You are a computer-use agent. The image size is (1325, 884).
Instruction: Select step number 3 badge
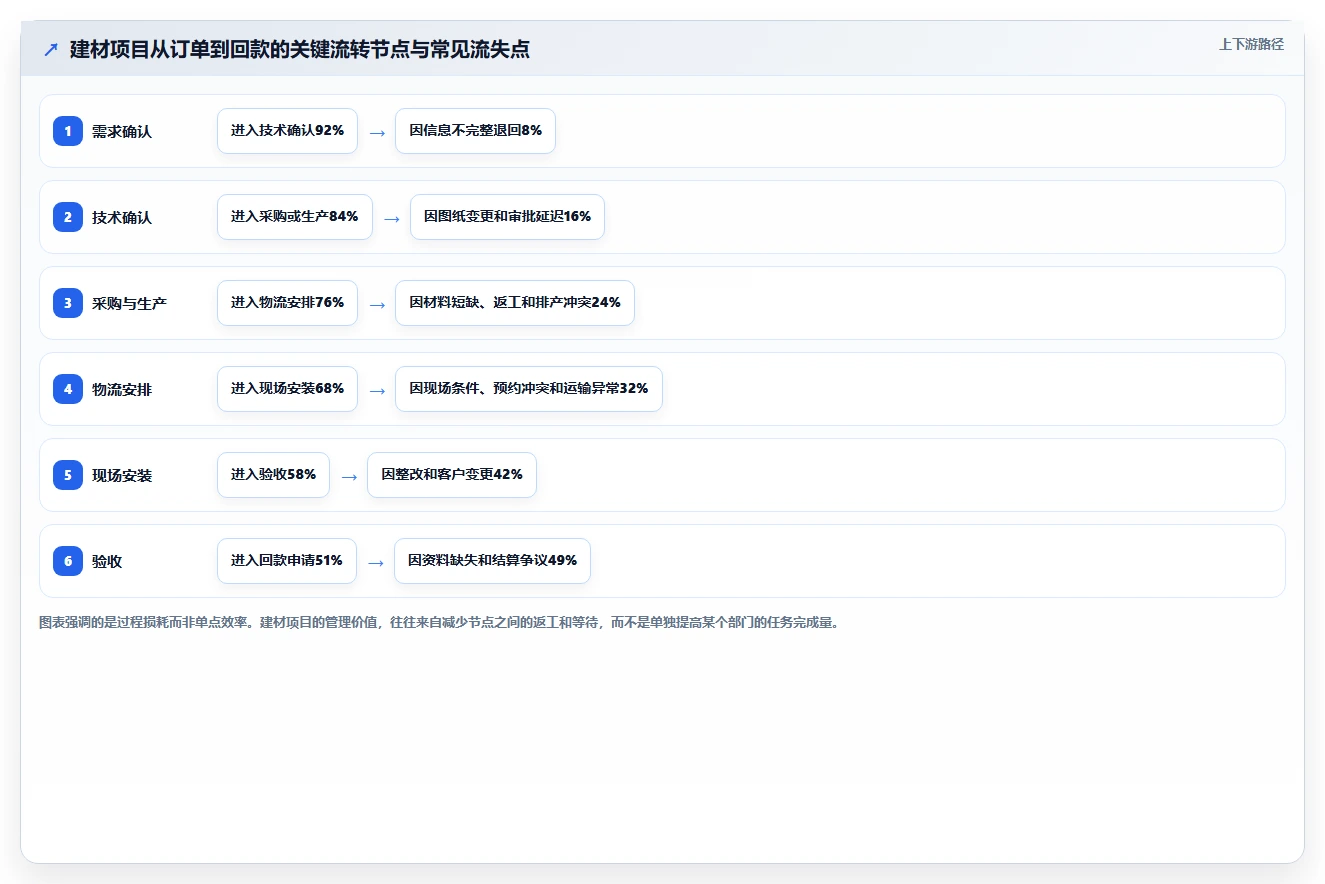tap(68, 303)
